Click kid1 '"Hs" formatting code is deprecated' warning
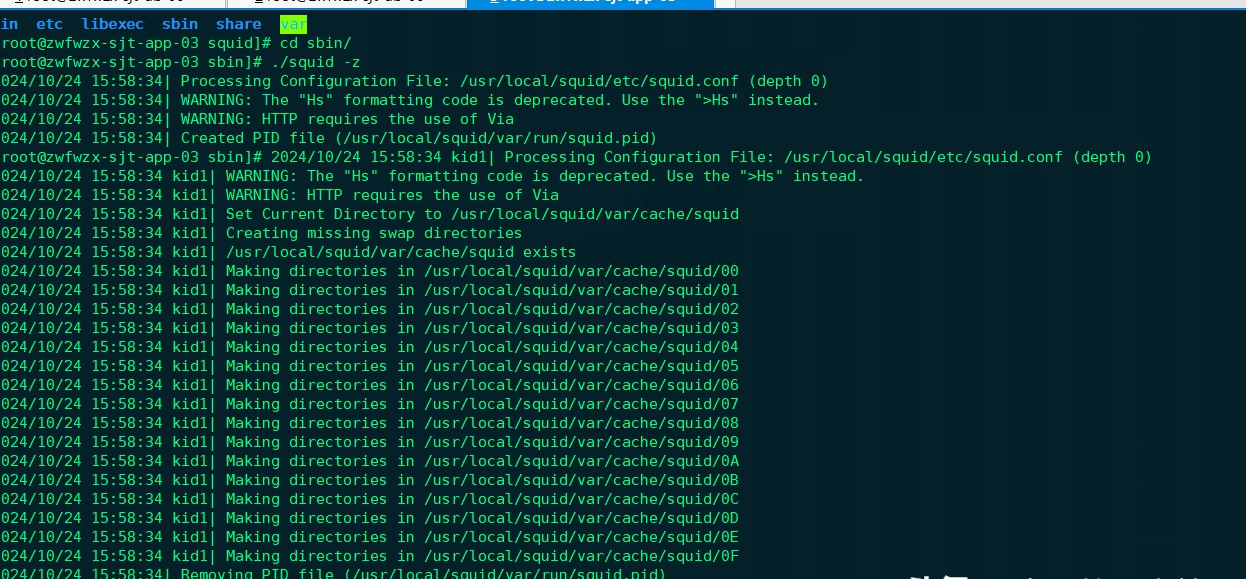The width and height of the screenshot is (1246, 579). (x=432, y=176)
